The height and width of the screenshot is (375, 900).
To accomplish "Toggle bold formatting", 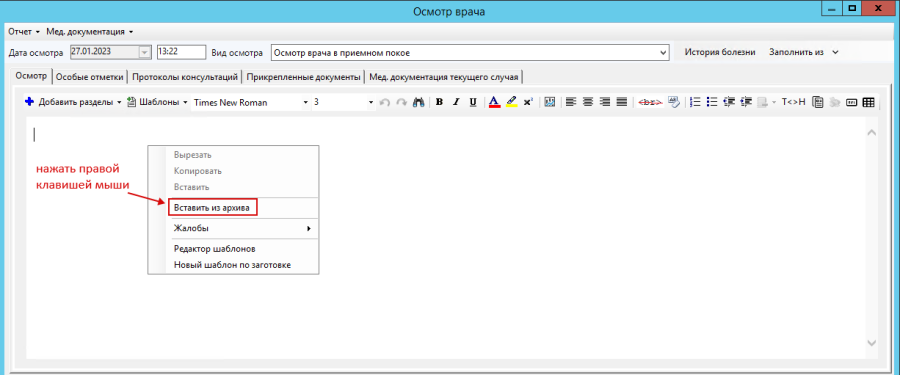I will 439,103.
